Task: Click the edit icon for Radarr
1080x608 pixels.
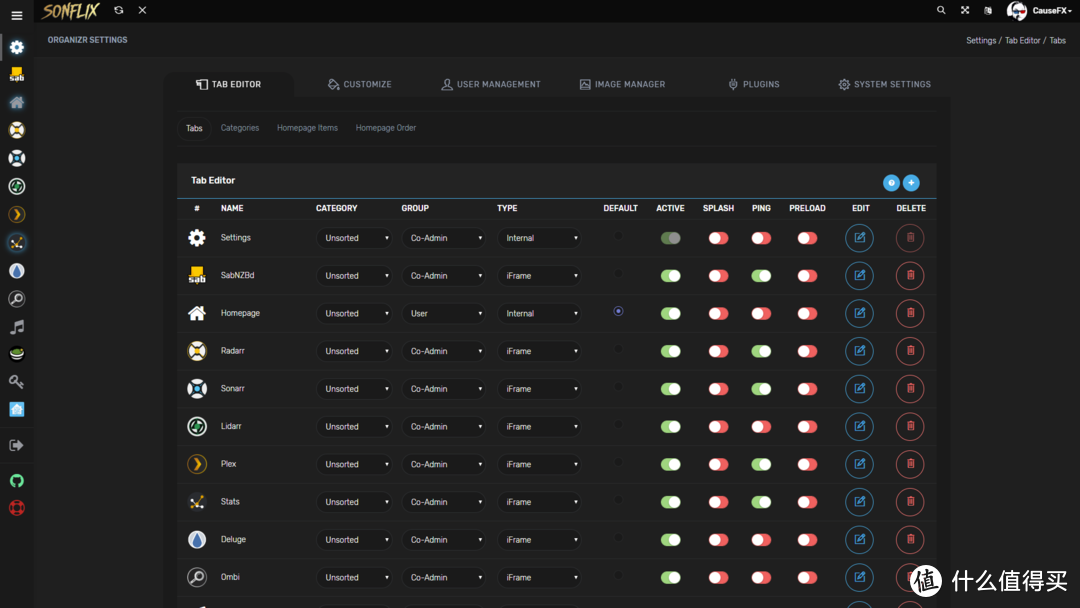Action: [859, 351]
